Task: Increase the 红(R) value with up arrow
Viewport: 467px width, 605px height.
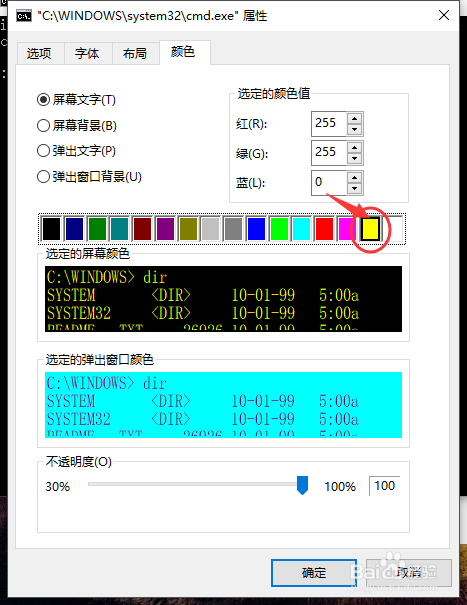Action: click(354, 118)
